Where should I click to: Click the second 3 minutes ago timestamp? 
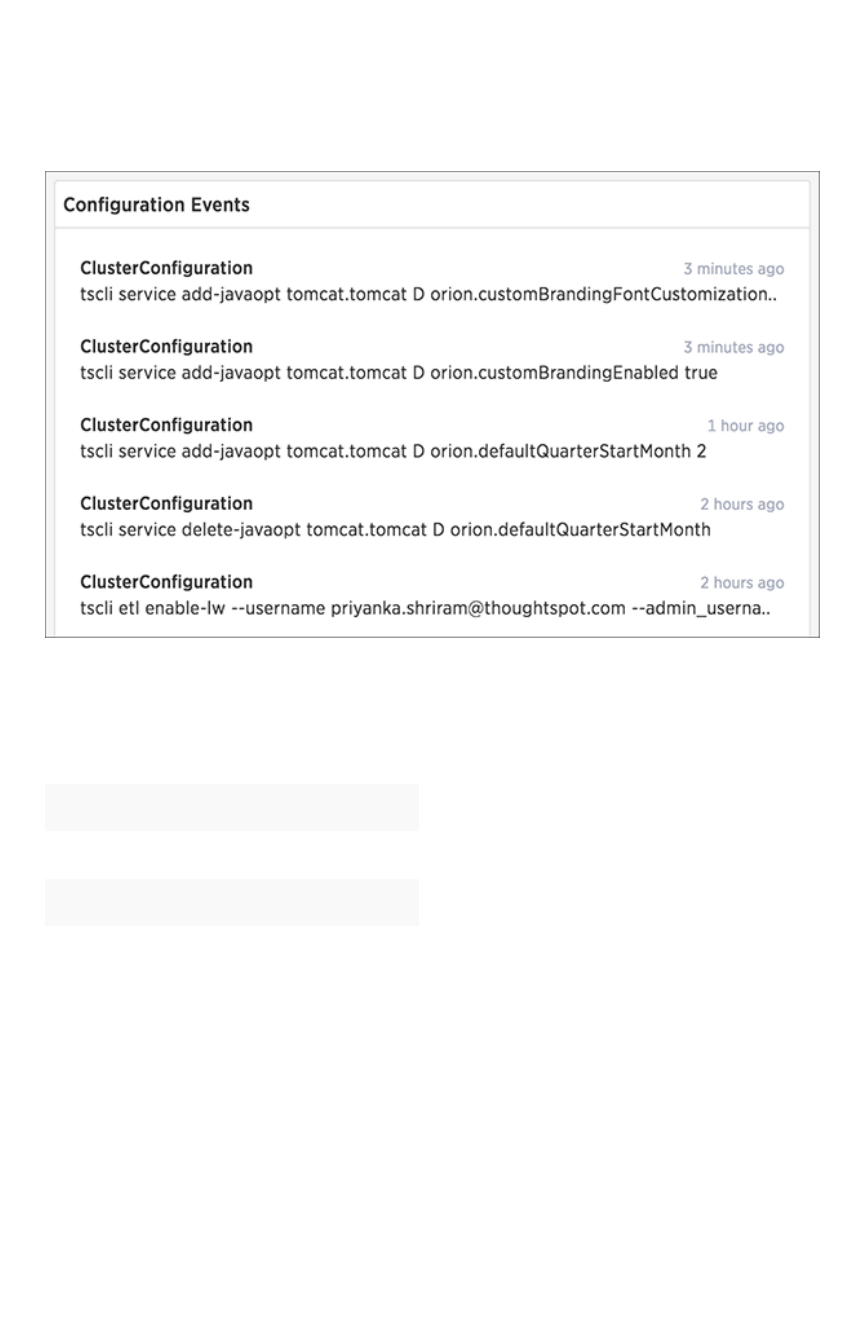pos(734,348)
